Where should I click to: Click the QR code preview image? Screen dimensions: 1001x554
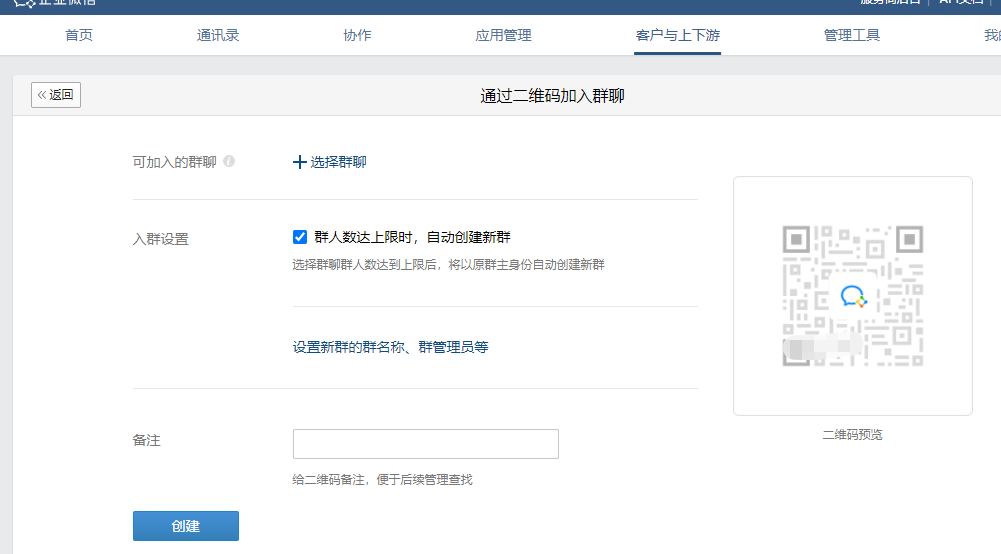[x=853, y=296]
